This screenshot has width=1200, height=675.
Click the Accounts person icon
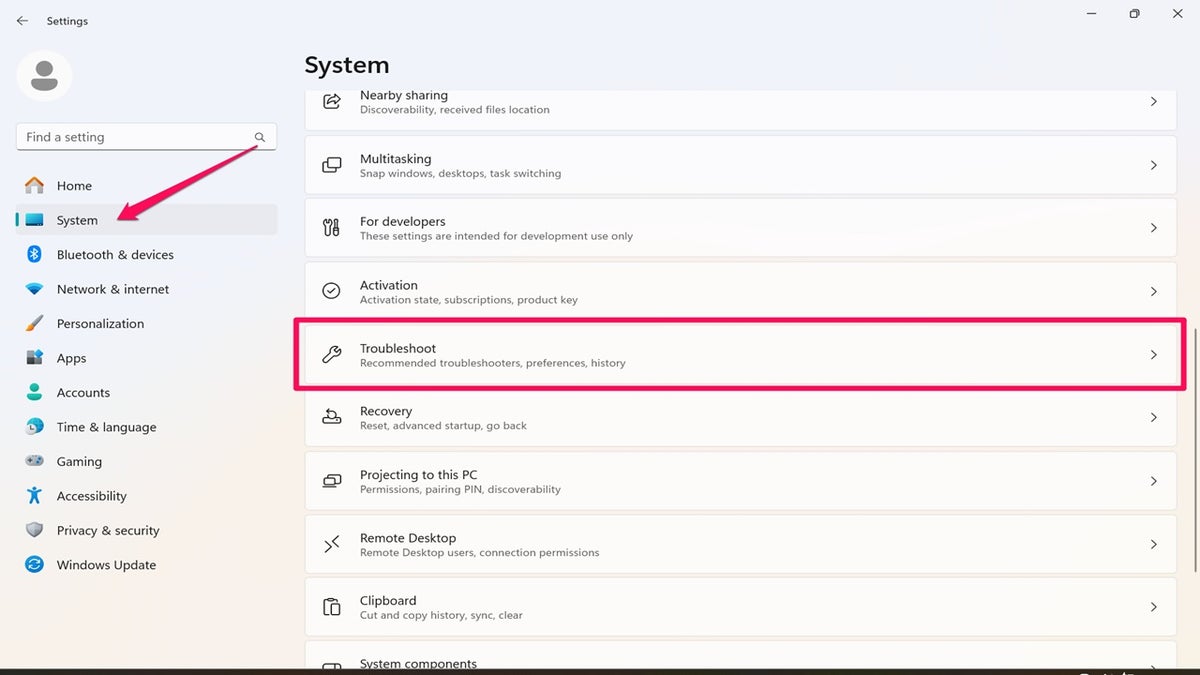35,392
